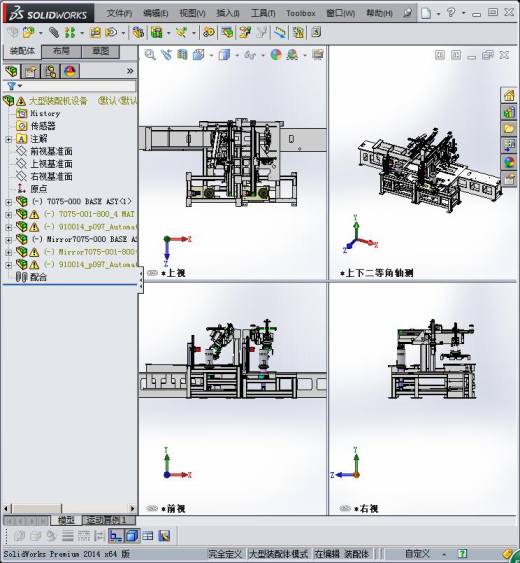Screen dimensions: 520x563
Task: Click the section view icon
Action: (182, 55)
